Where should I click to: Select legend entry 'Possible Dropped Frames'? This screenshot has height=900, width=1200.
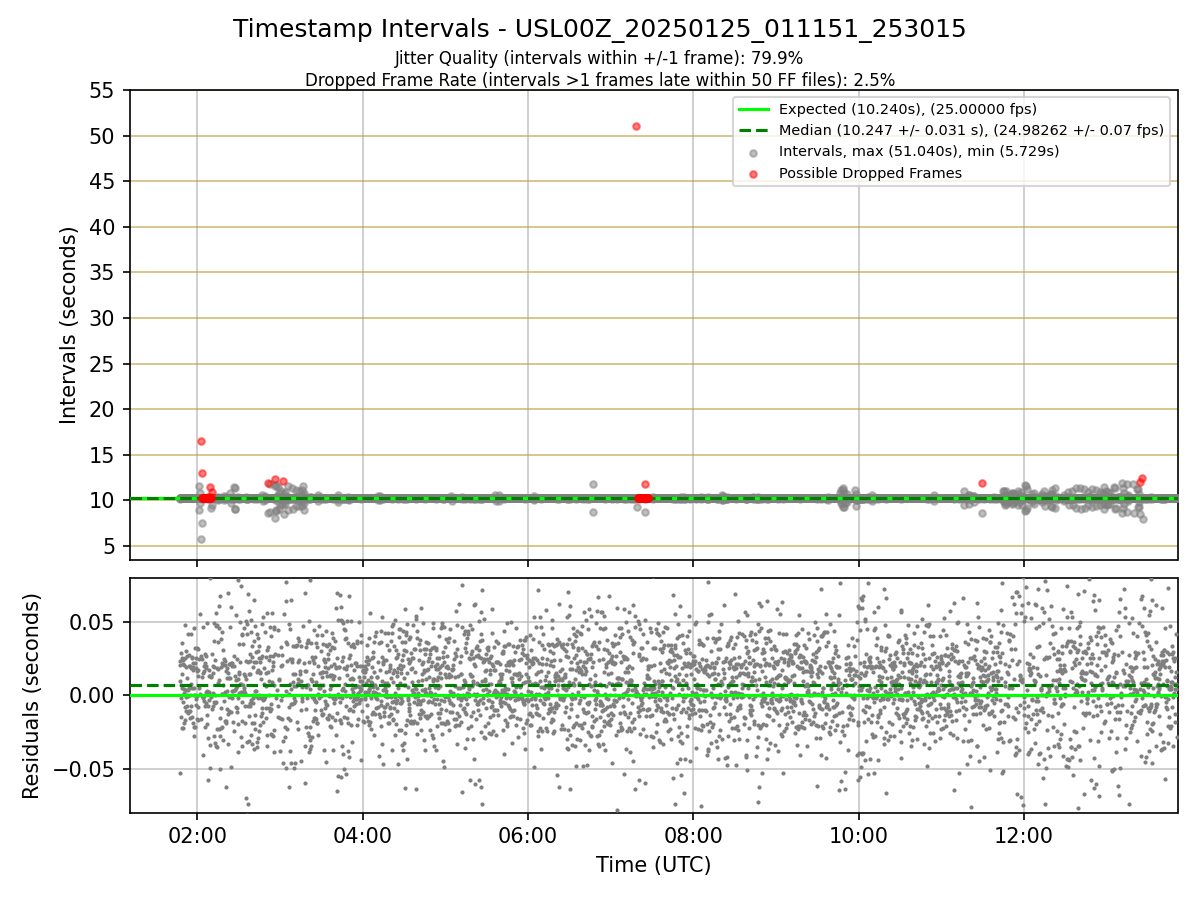(x=870, y=173)
